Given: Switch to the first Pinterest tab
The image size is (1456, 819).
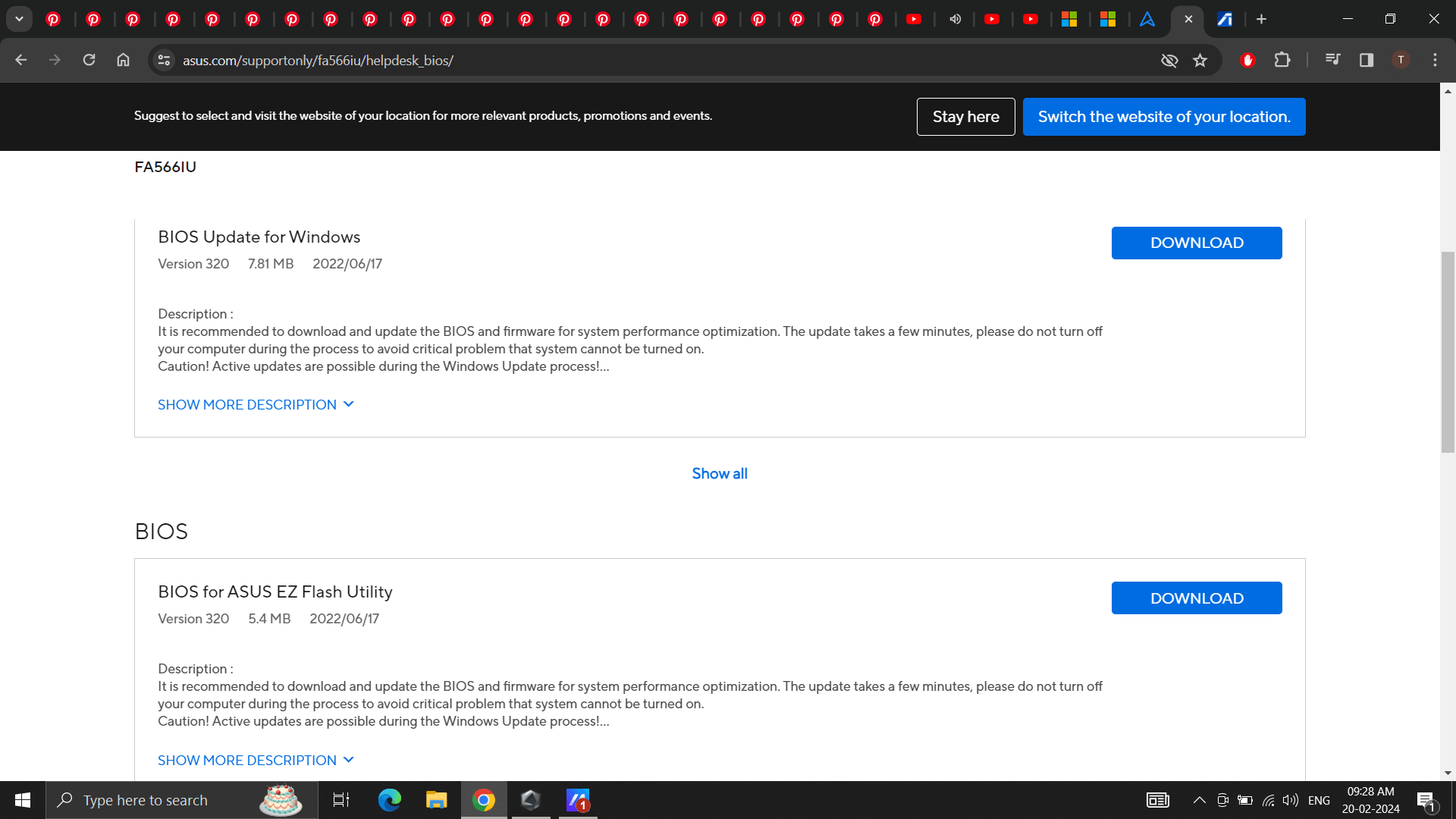Looking at the screenshot, I should pos(53,19).
